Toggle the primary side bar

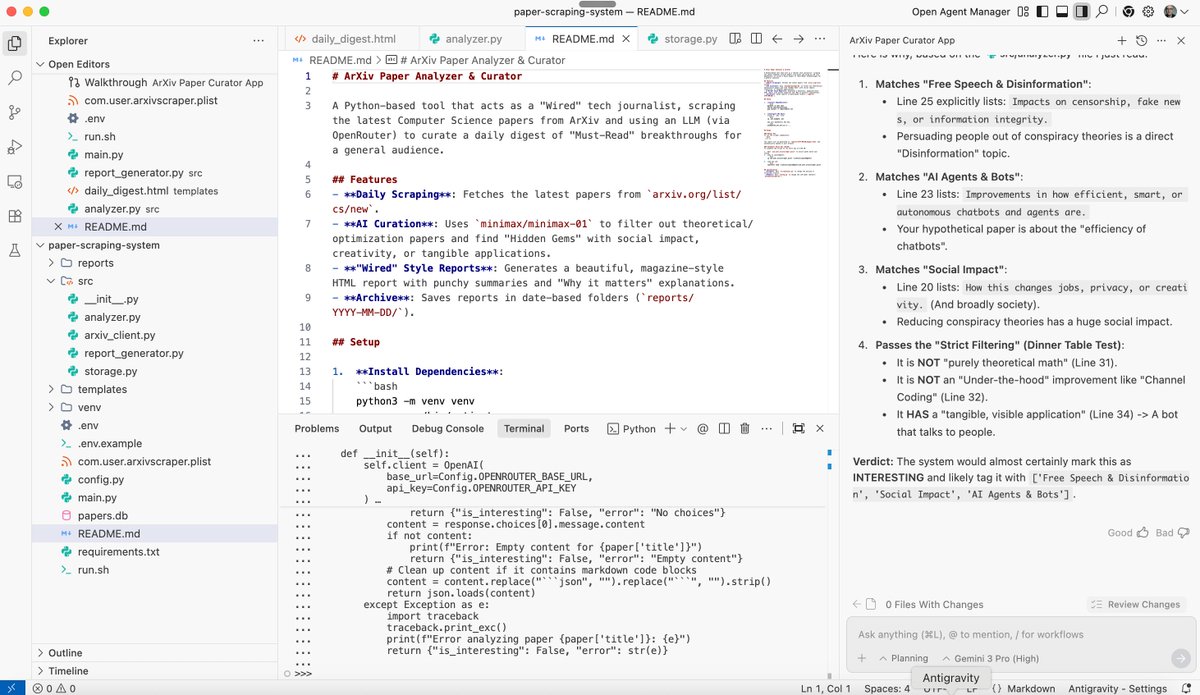point(1042,12)
